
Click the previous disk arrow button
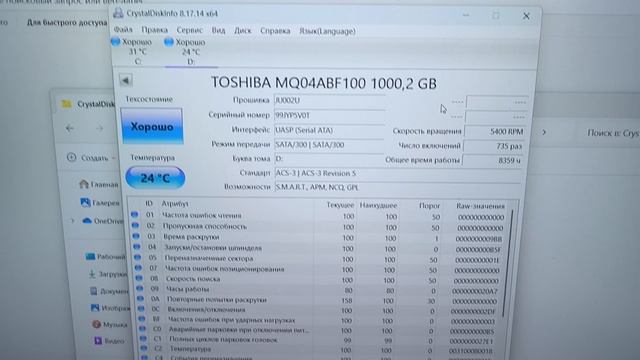[x=126, y=80]
